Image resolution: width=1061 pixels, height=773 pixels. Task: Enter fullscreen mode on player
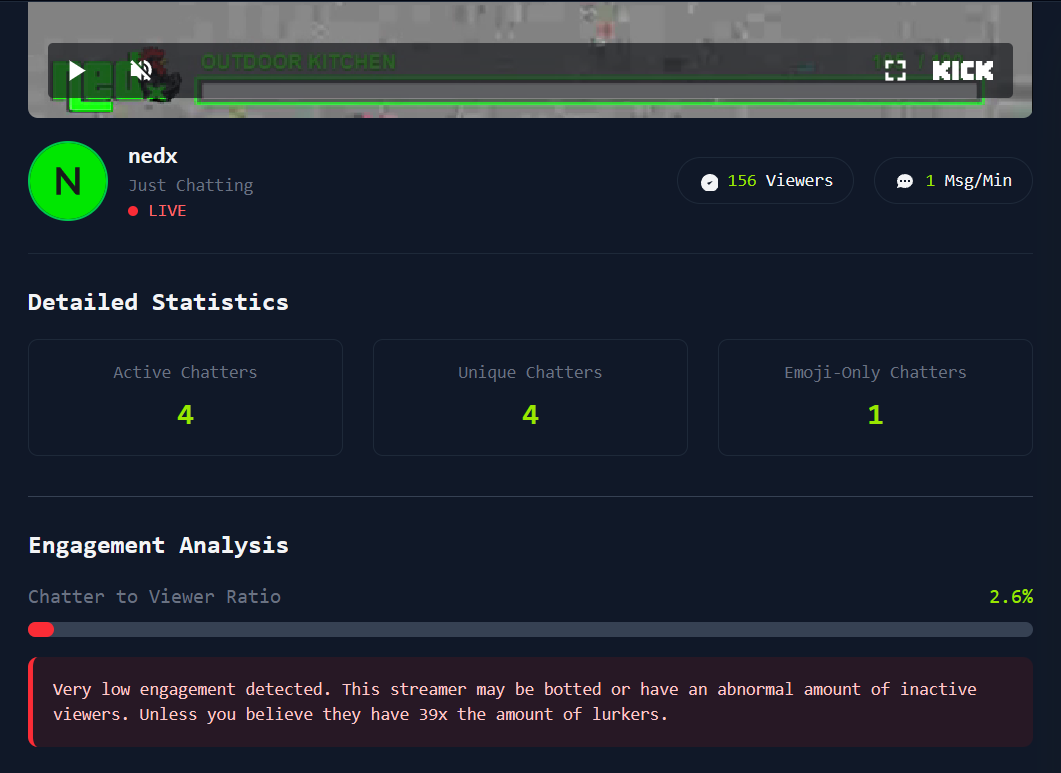895,70
